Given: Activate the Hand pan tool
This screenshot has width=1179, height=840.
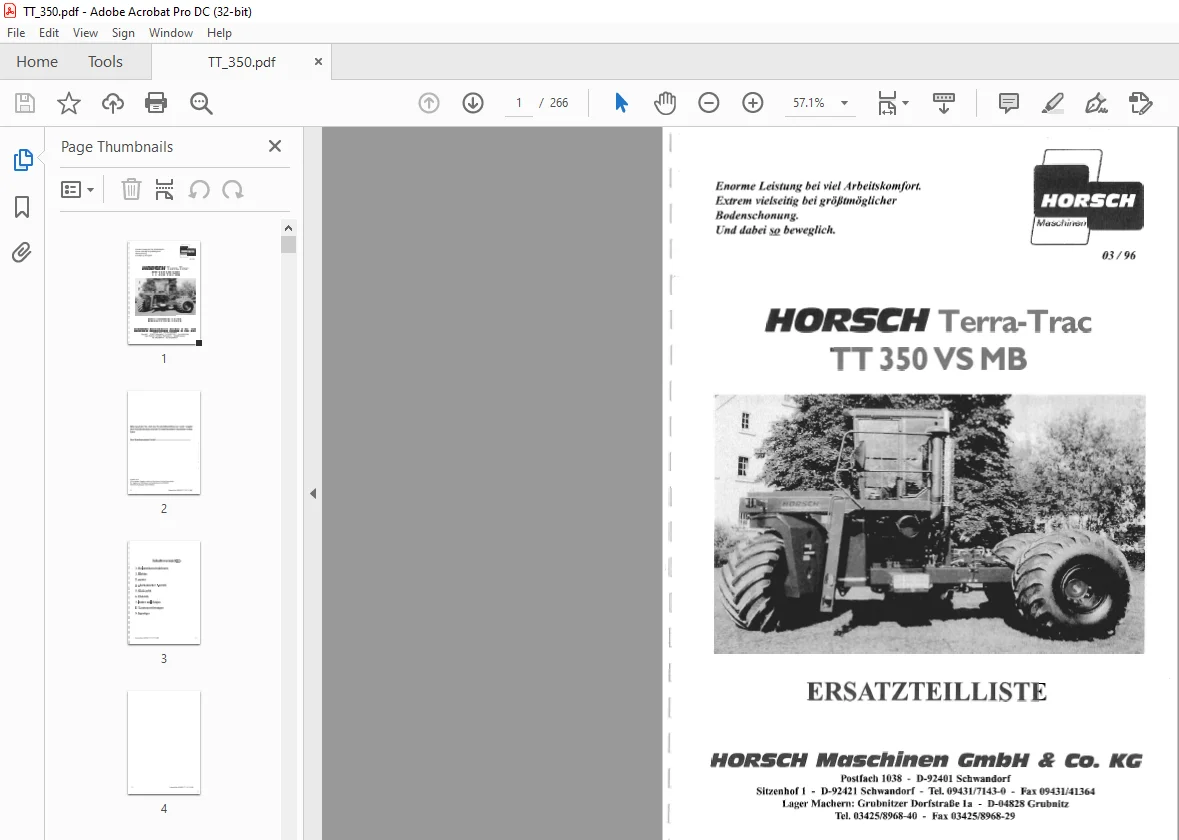Looking at the screenshot, I should 665,103.
